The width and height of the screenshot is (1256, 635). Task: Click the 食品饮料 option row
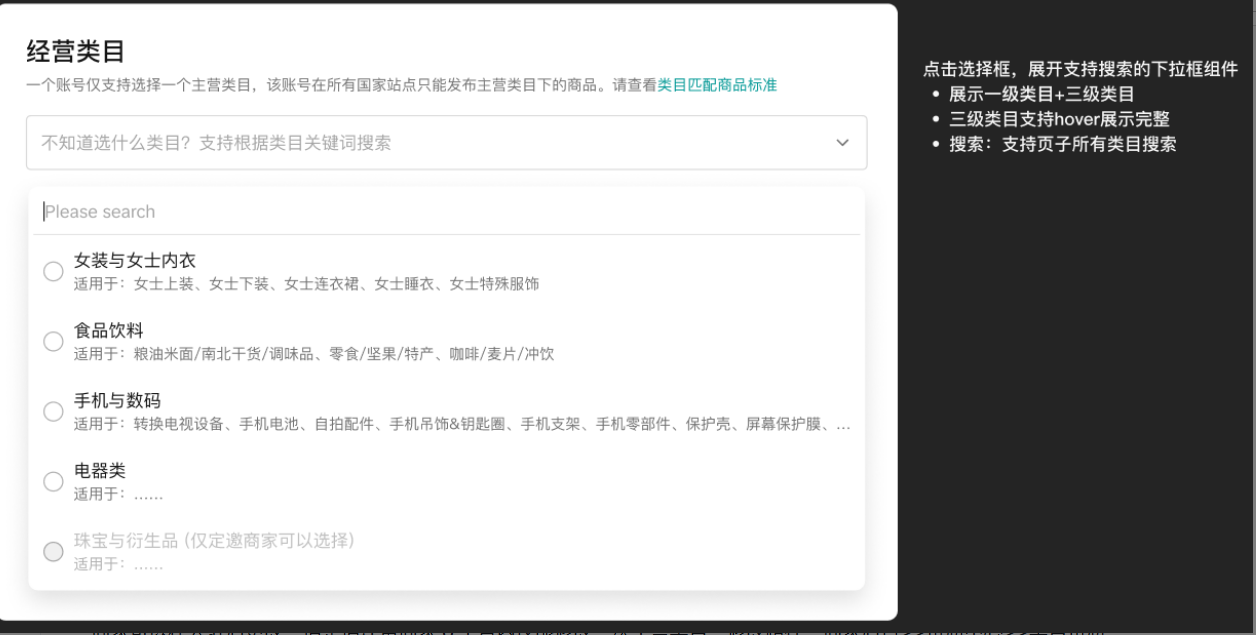click(108, 330)
